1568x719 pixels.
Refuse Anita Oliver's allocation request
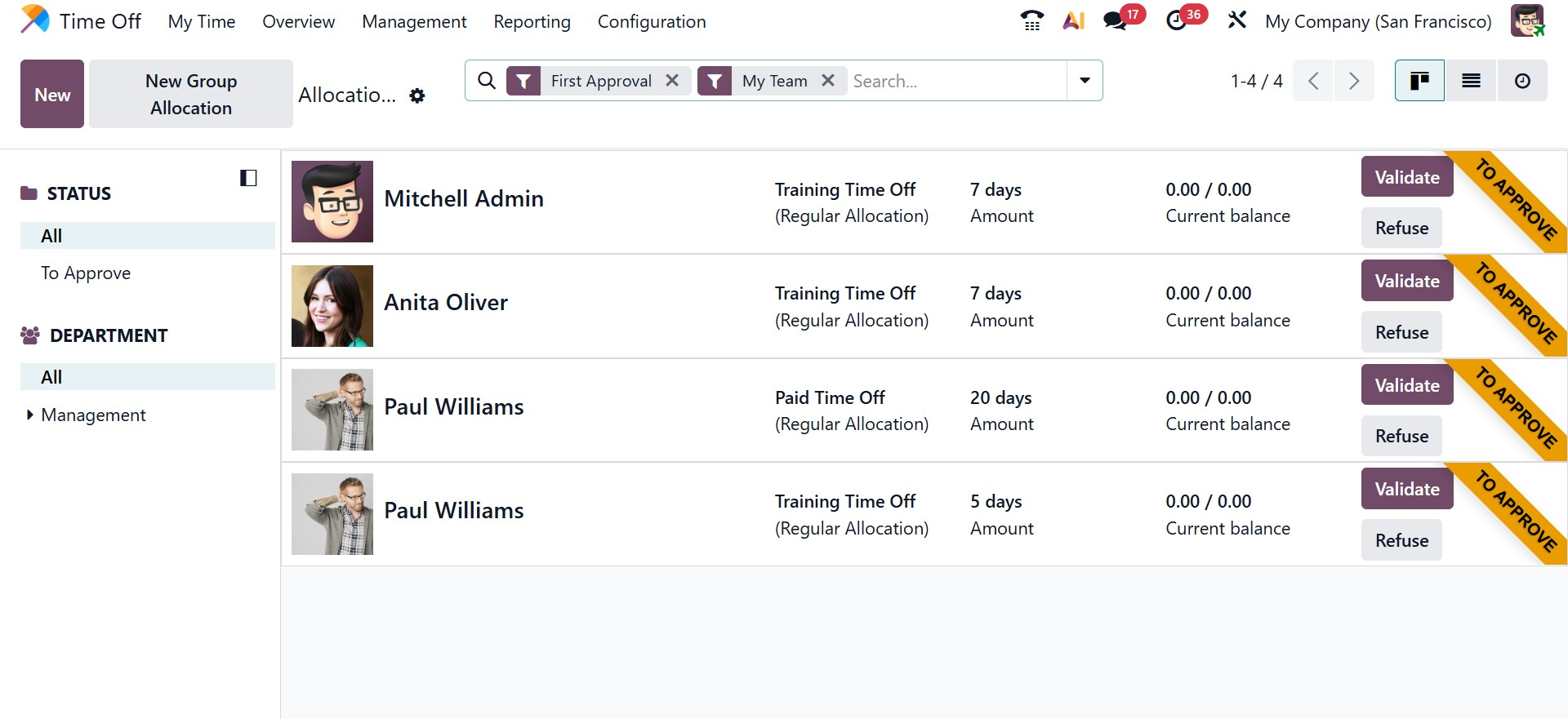1401,332
